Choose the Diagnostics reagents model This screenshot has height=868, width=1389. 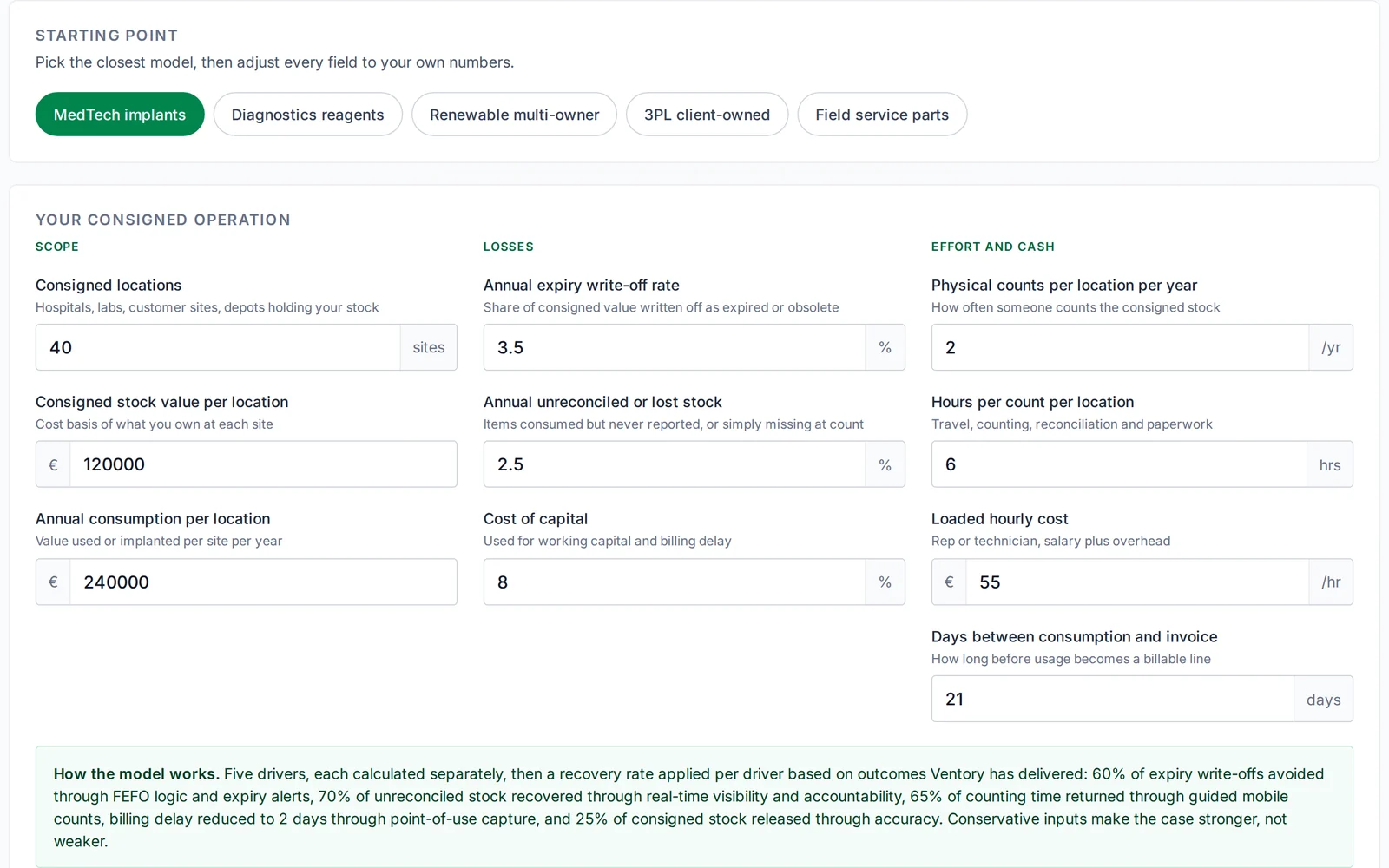pyautogui.click(x=307, y=115)
